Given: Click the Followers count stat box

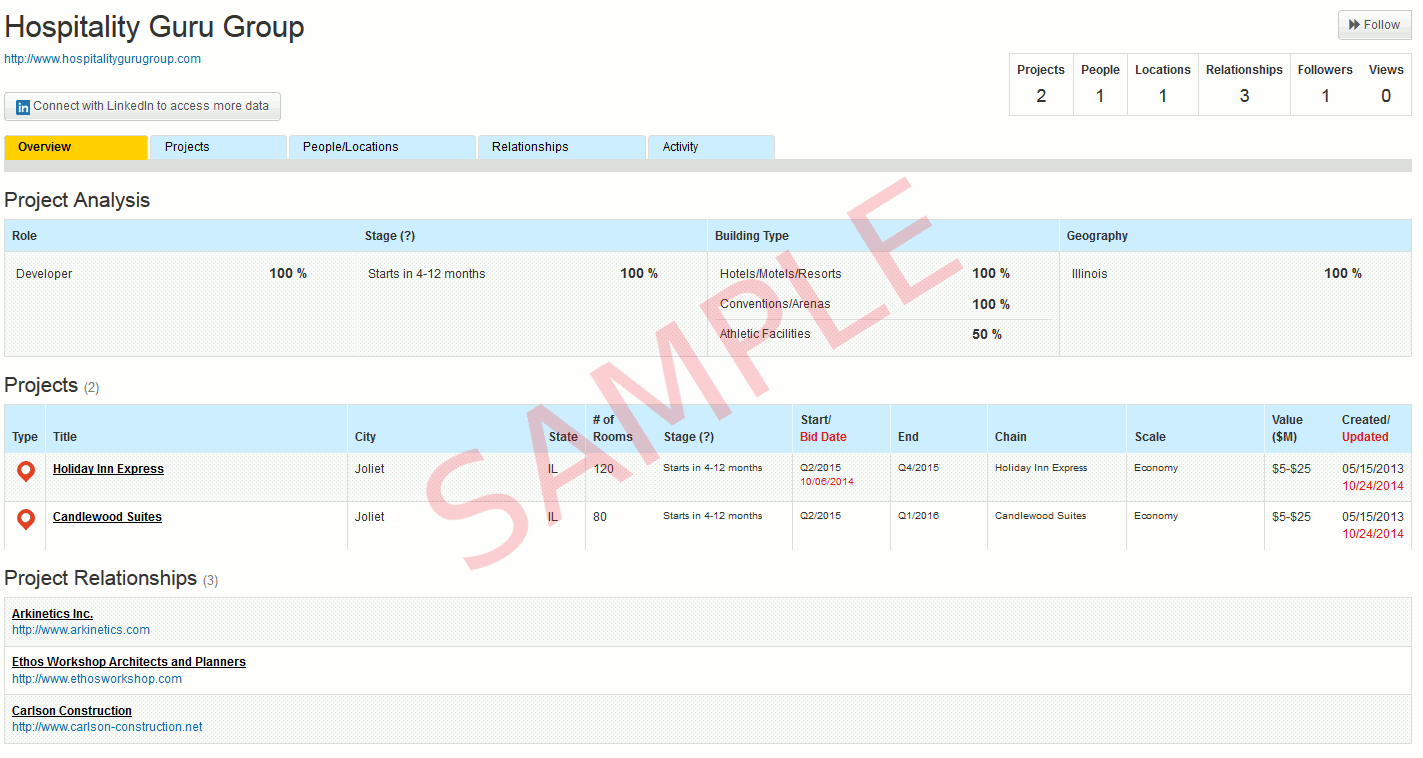Looking at the screenshot, I should pos(1325,84).
